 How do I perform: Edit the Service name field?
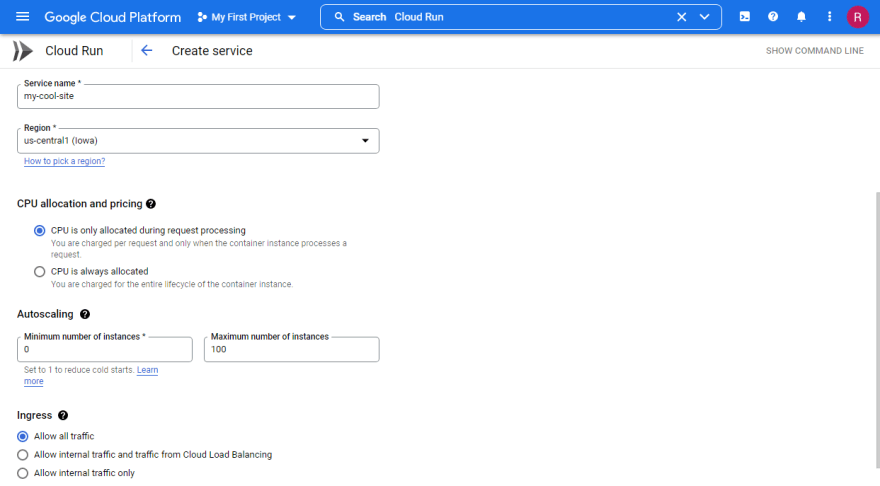tap(198, 97)
